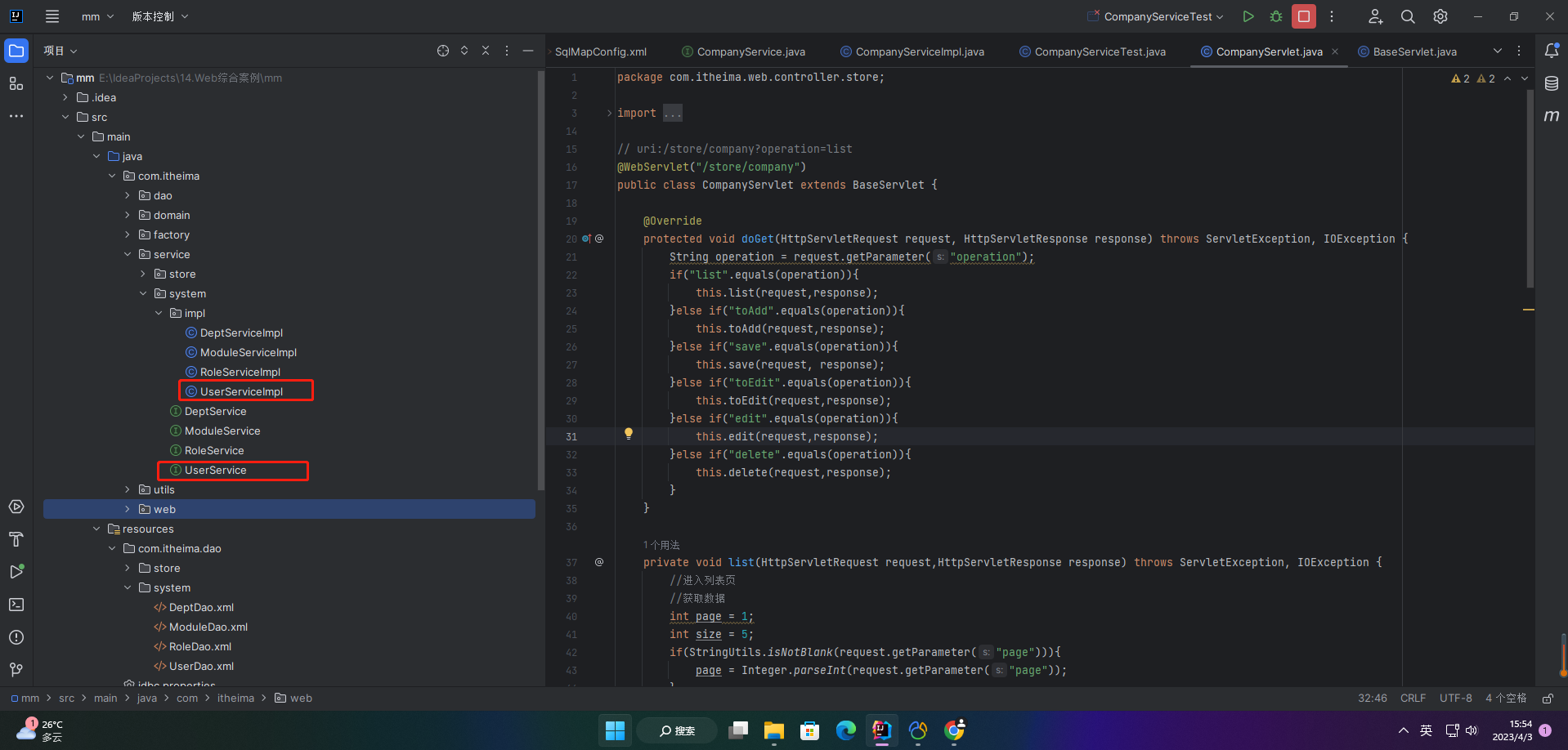Image resolution: width=1568 pixels, height=750 pixels.
Task: Open the Build hammer tool window
Action: click(x=16, y=539)
